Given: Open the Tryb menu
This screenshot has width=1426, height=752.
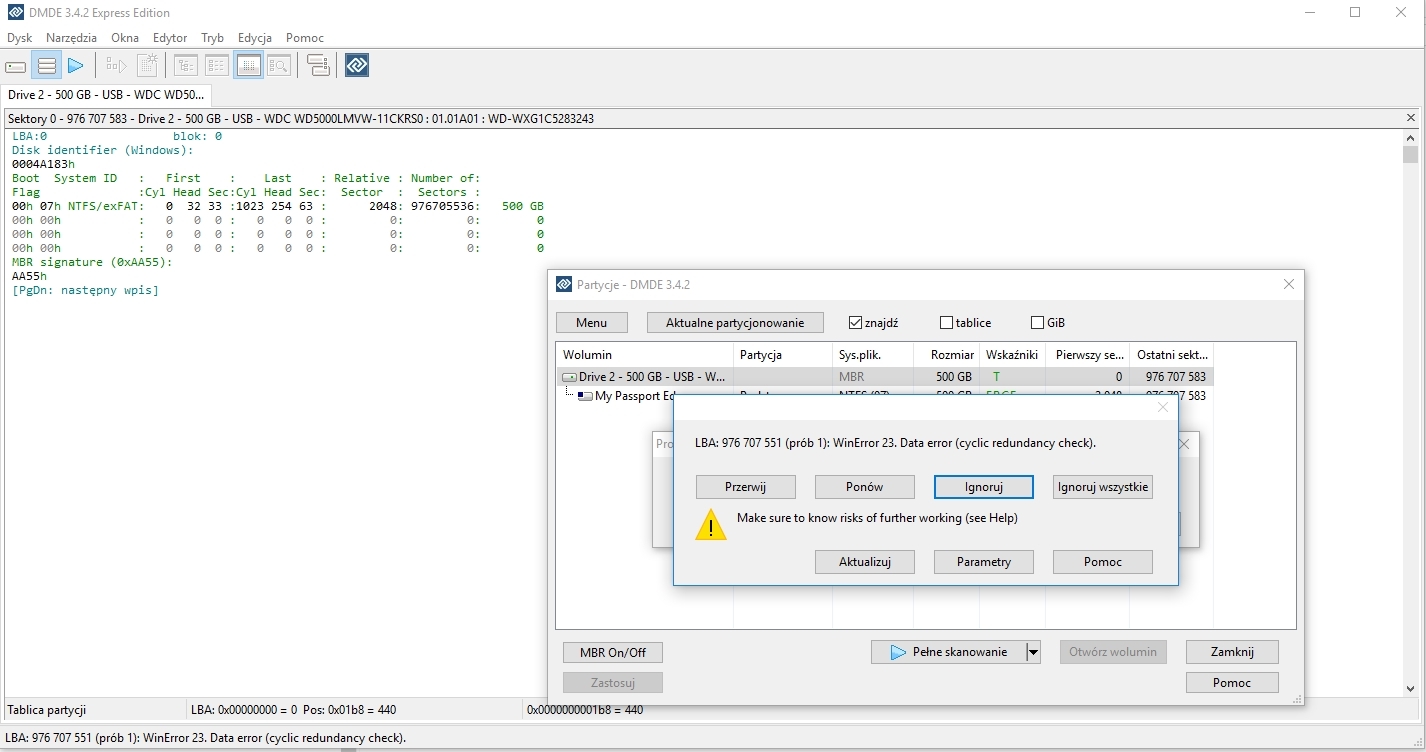Looking at the screenshot, I should pyautogui.click(x=212, y=38).
